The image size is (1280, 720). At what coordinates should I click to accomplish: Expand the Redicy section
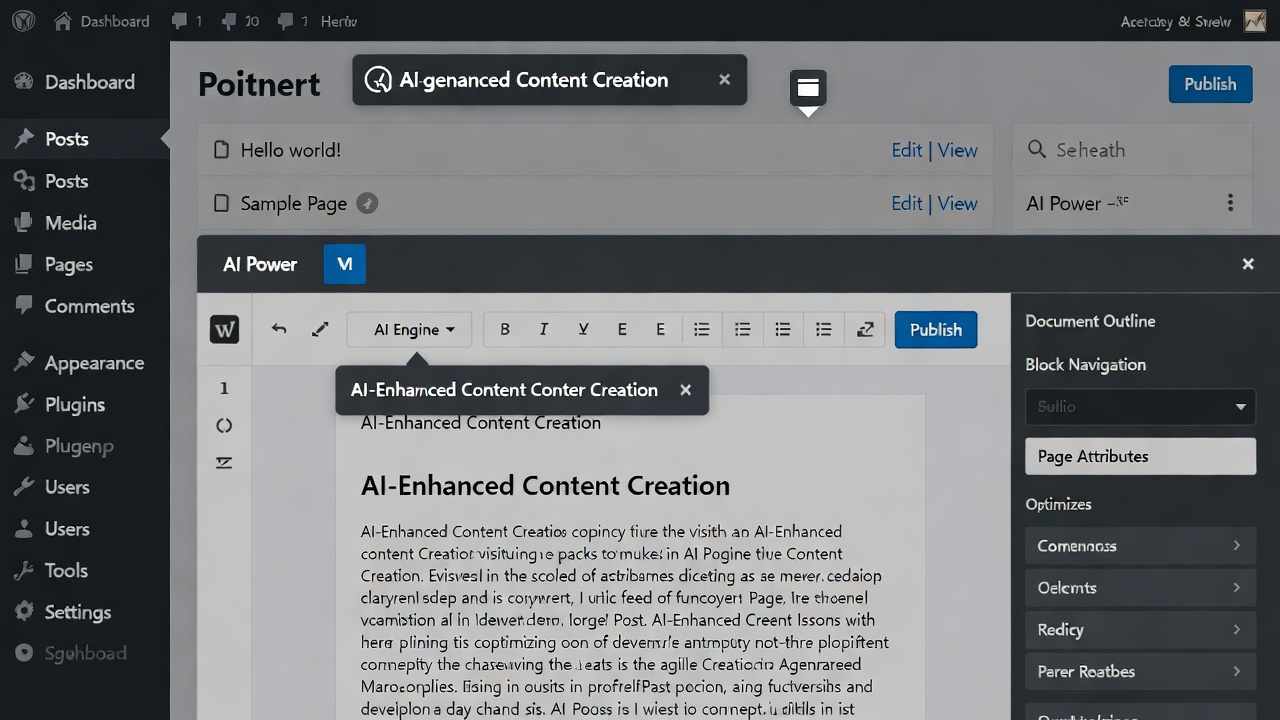[1140, 630]
